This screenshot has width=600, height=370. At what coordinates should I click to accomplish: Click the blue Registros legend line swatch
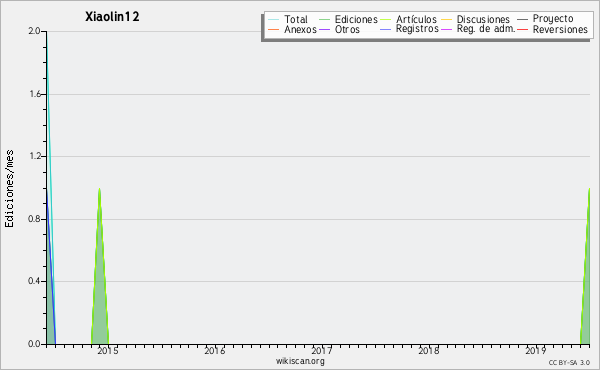(x=386, y=29)
